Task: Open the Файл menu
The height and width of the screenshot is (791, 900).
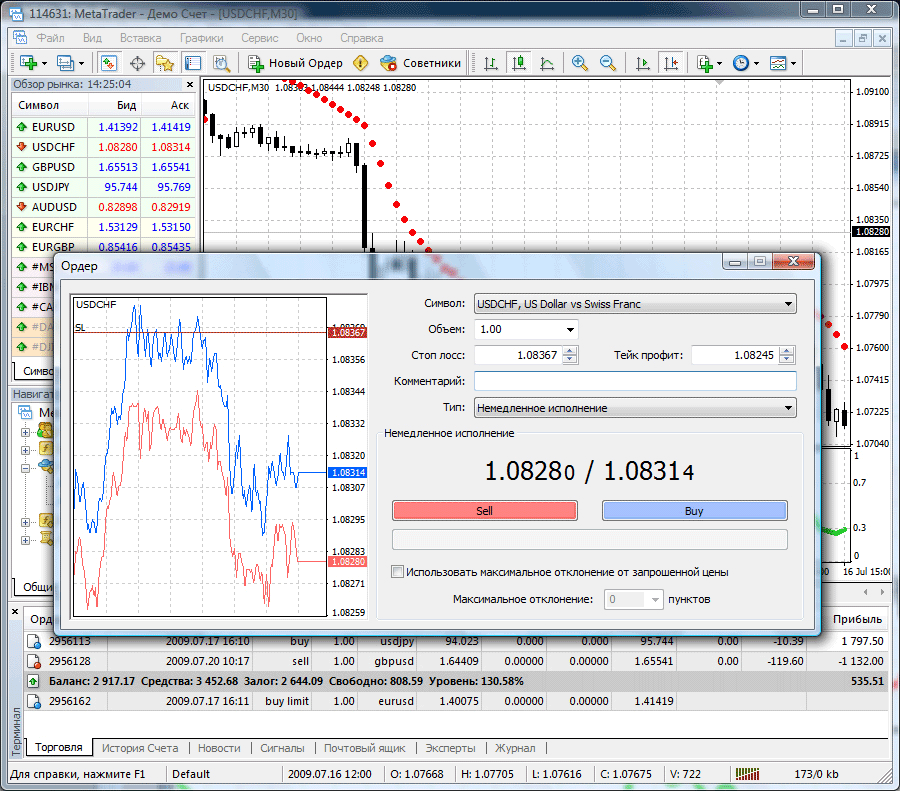Action: click(x=51, y=38)
